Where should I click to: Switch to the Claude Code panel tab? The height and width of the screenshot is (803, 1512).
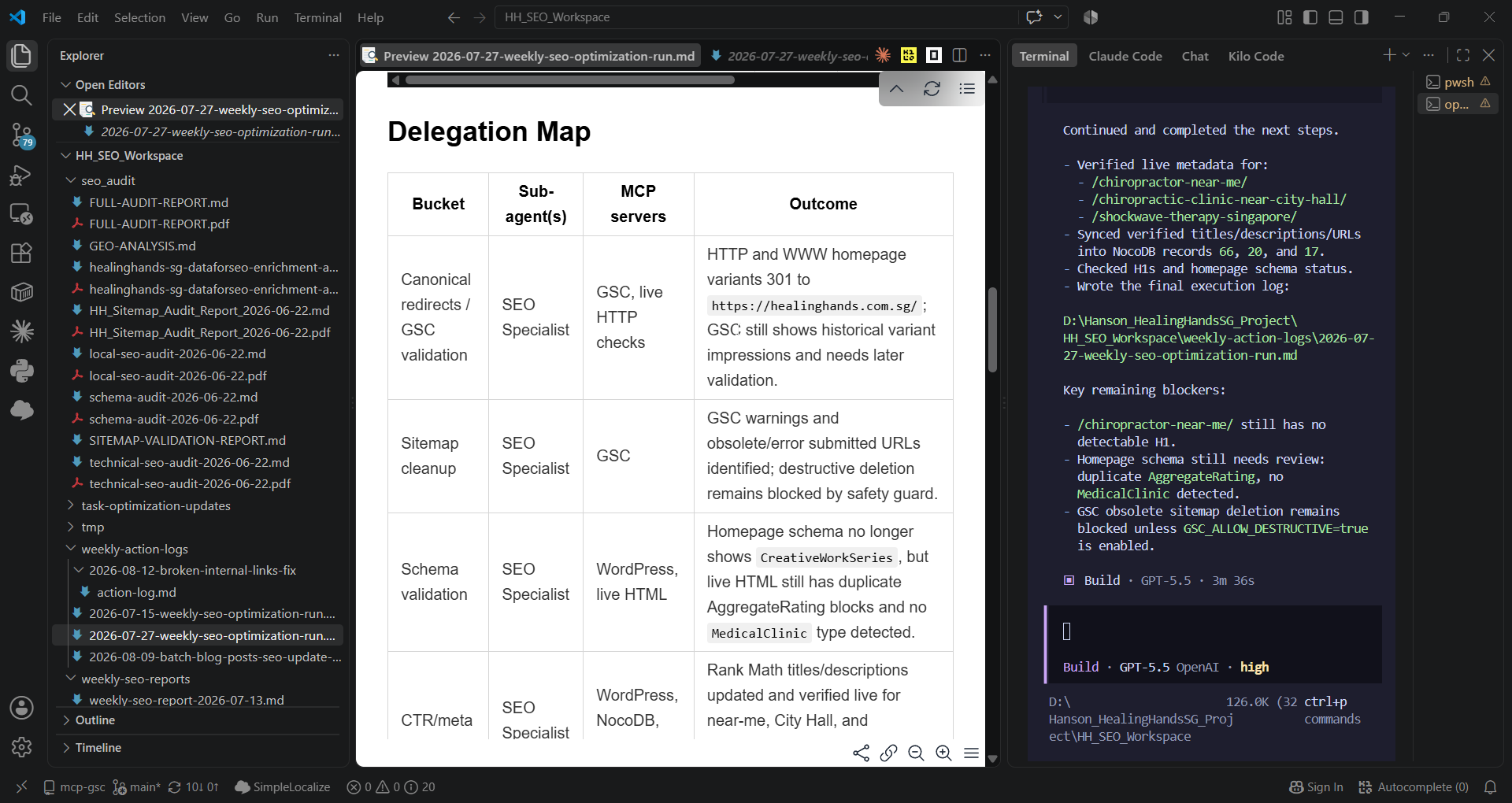[1125, 56]
